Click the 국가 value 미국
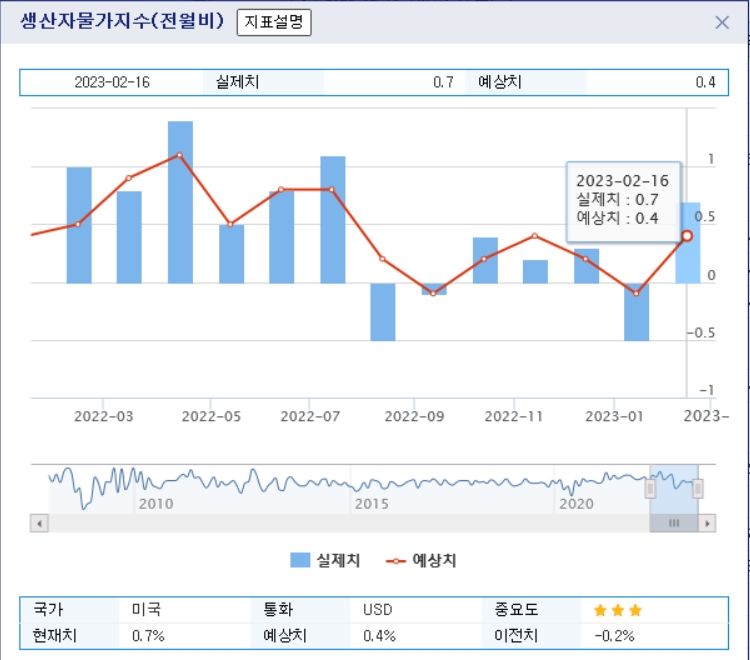The image size is (750, 660). click(146, 609)
